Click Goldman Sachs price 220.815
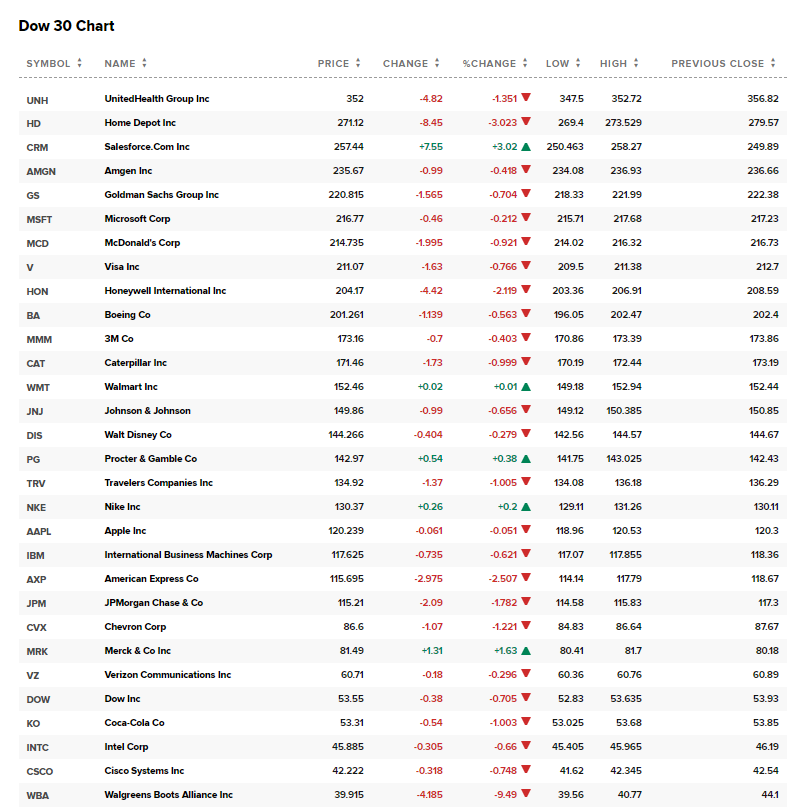 pyautogui.click(x=346, y=195)
